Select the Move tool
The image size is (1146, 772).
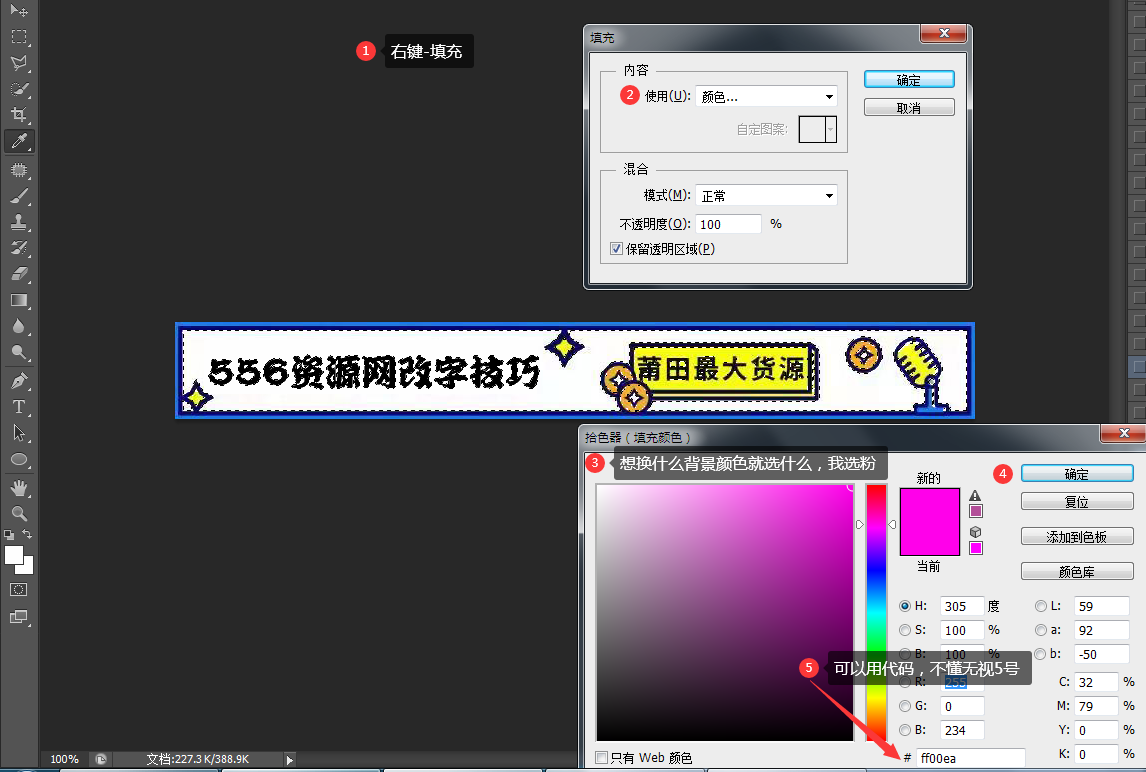(19, 10)
